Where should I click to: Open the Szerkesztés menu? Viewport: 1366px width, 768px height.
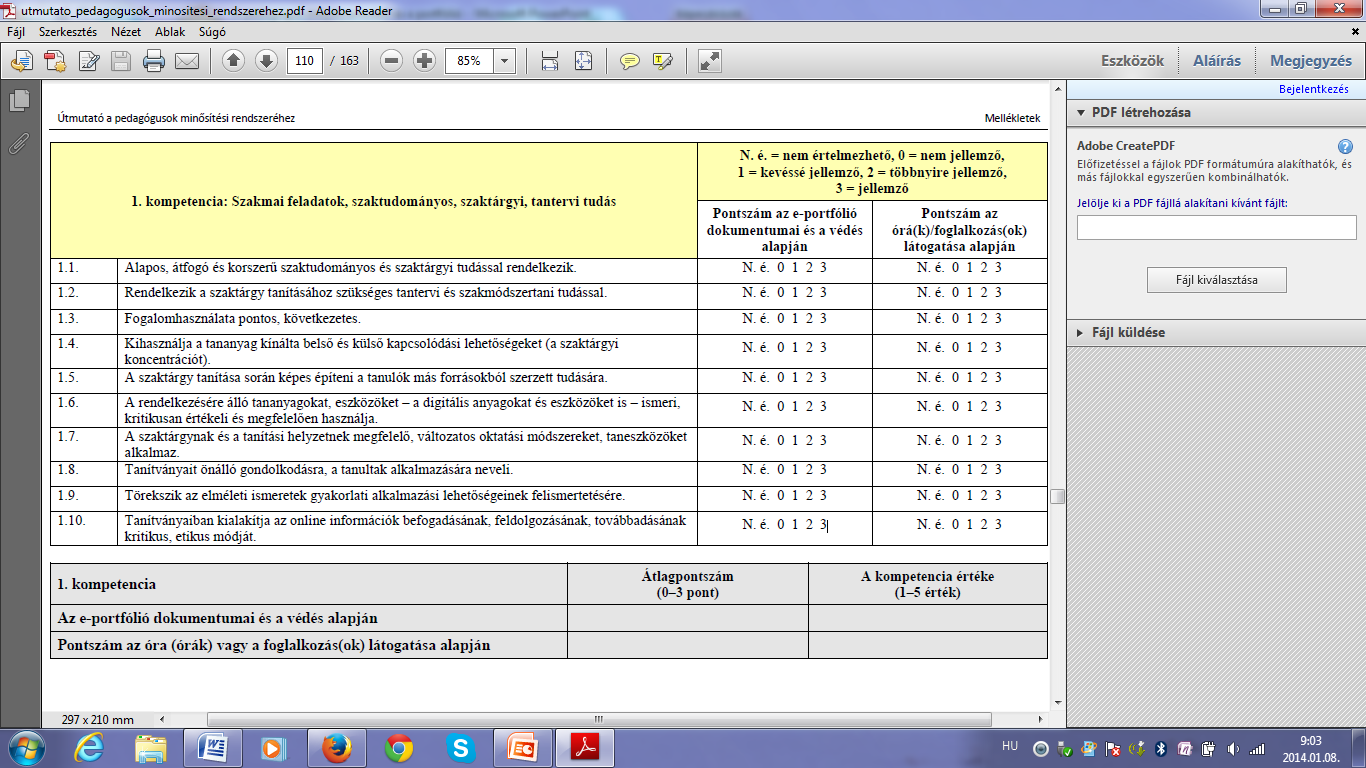tap(68, 31)
